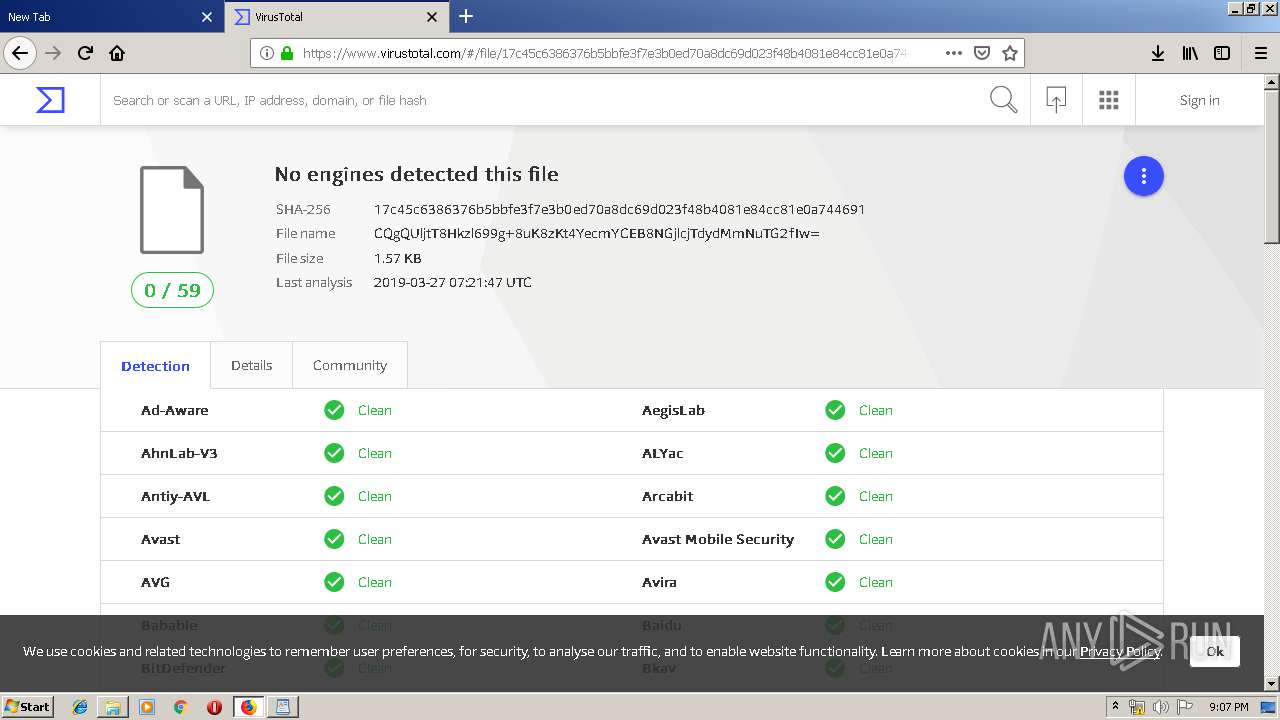
Task: Go back with the browser back arrow
Action: pyautogui.click(x=20, y=53)
